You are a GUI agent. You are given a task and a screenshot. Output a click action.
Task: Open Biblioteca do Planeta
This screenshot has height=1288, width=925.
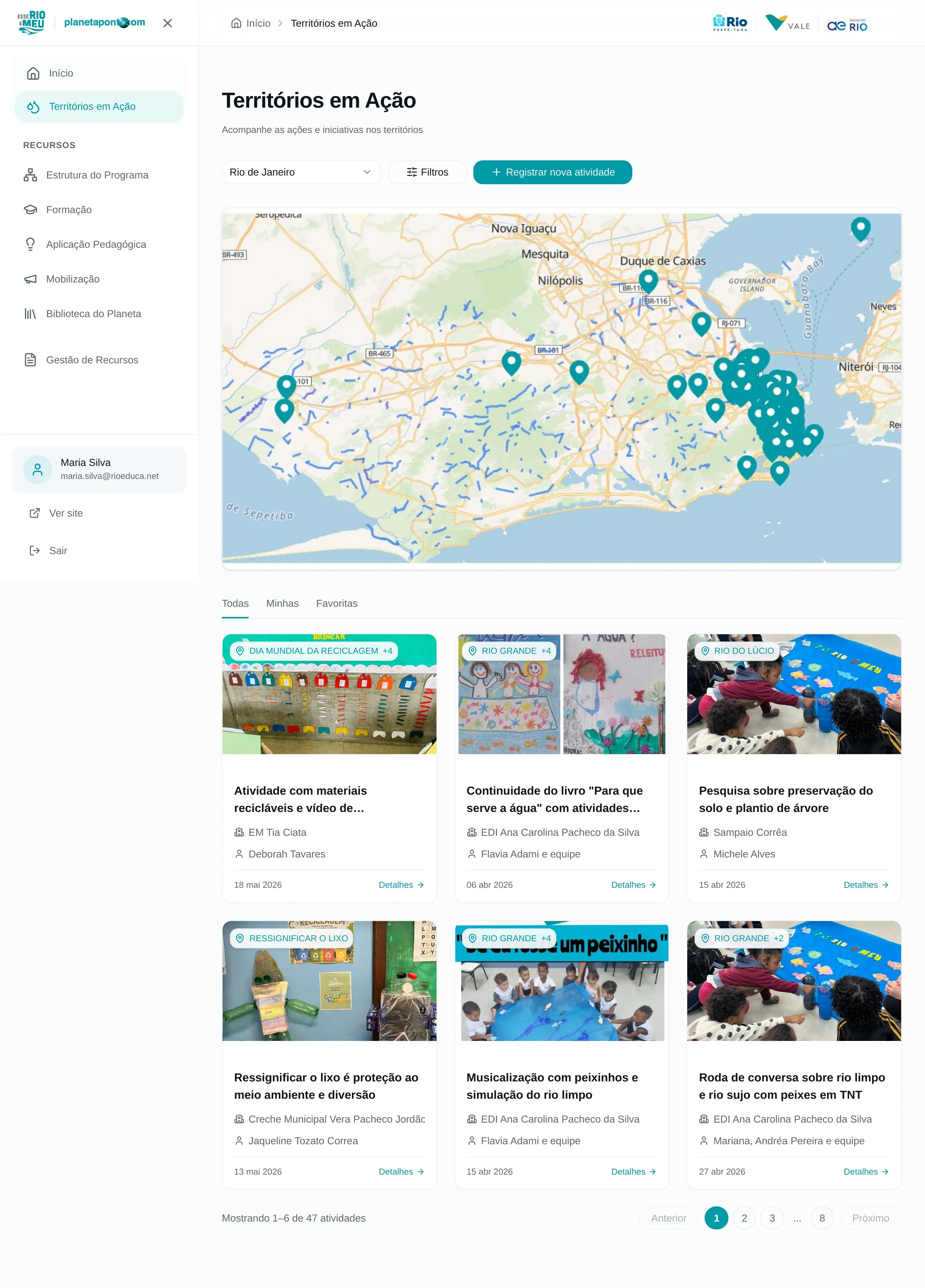[99, 314]
